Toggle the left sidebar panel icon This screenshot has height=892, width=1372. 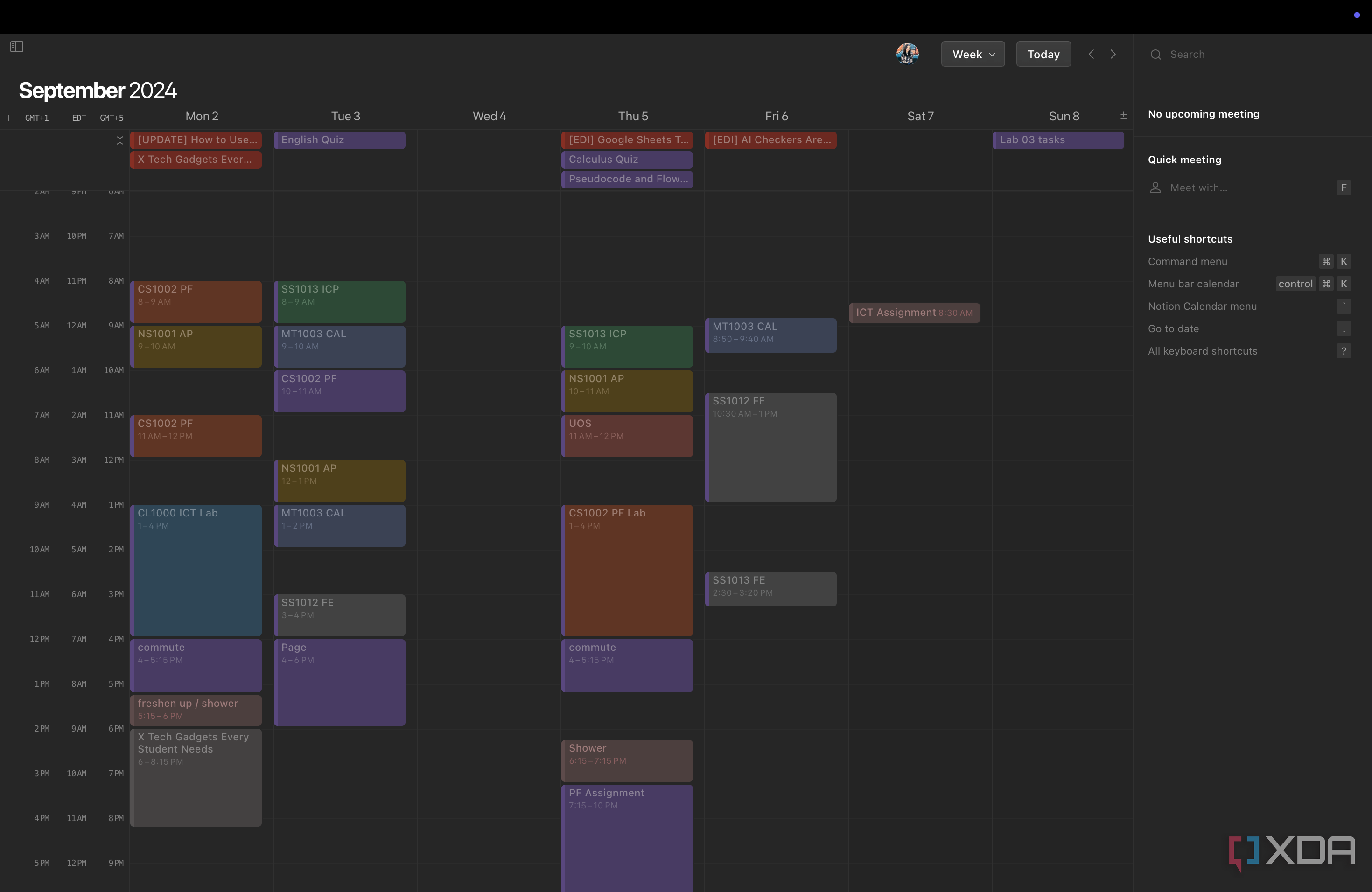[17, 47]
